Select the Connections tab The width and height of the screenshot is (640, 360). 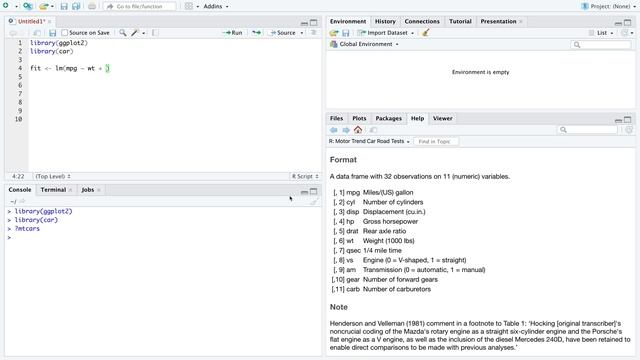point(422,21)
